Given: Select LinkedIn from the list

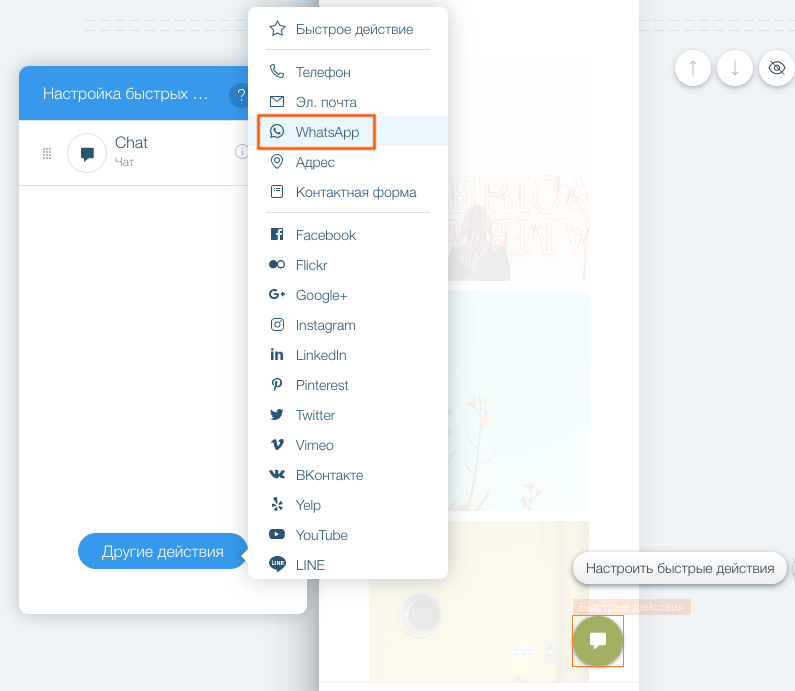Looking at the screenshot, I should 321,355.
